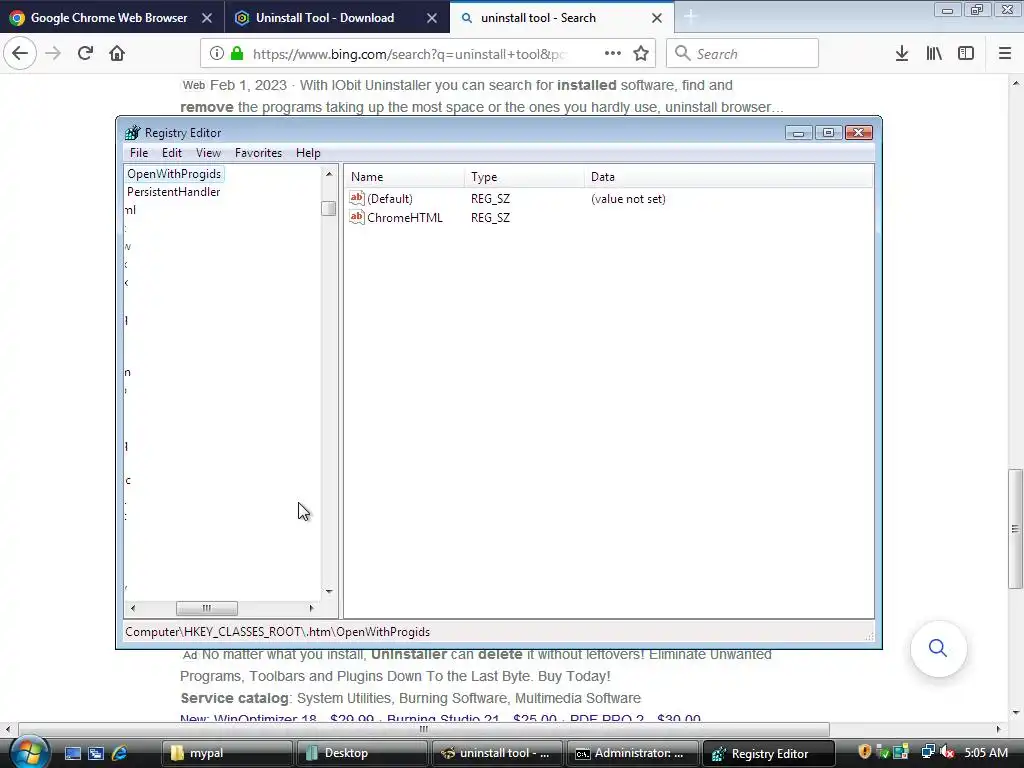
Task: Click the Administrator command prompt taskbar button
Action: click(632, 753)
